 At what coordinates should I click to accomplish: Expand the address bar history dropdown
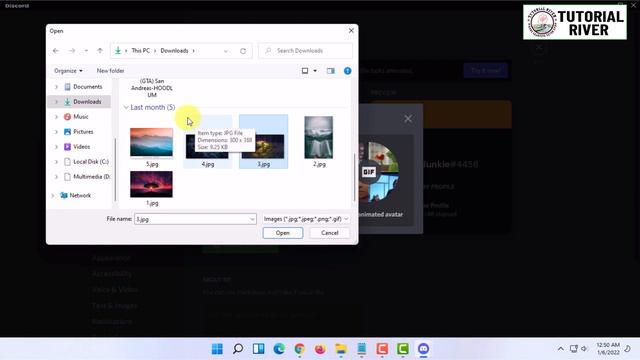pos(226,51)
